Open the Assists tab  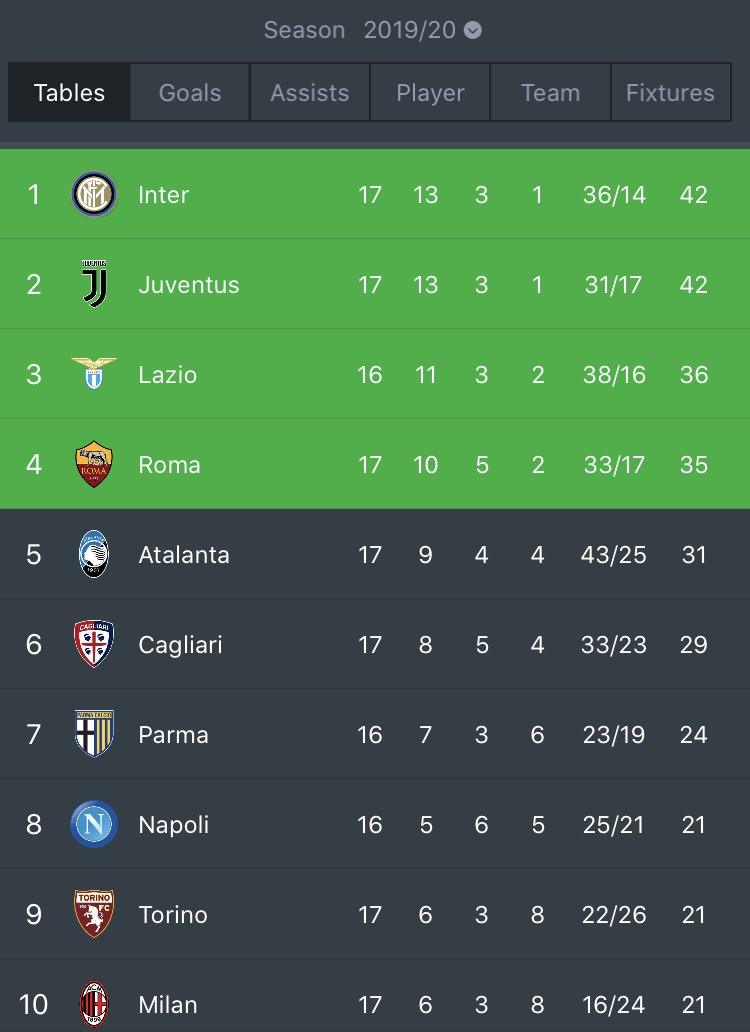click(x=310, y=92)
